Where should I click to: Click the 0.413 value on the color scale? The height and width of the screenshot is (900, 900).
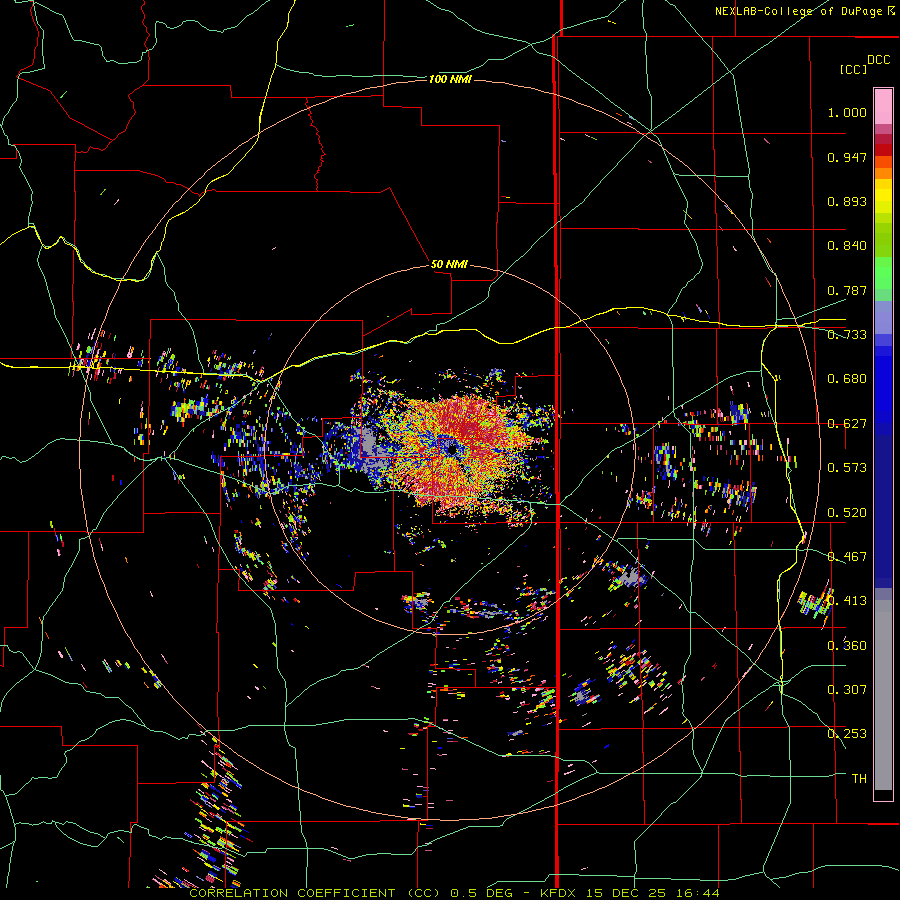847,601
